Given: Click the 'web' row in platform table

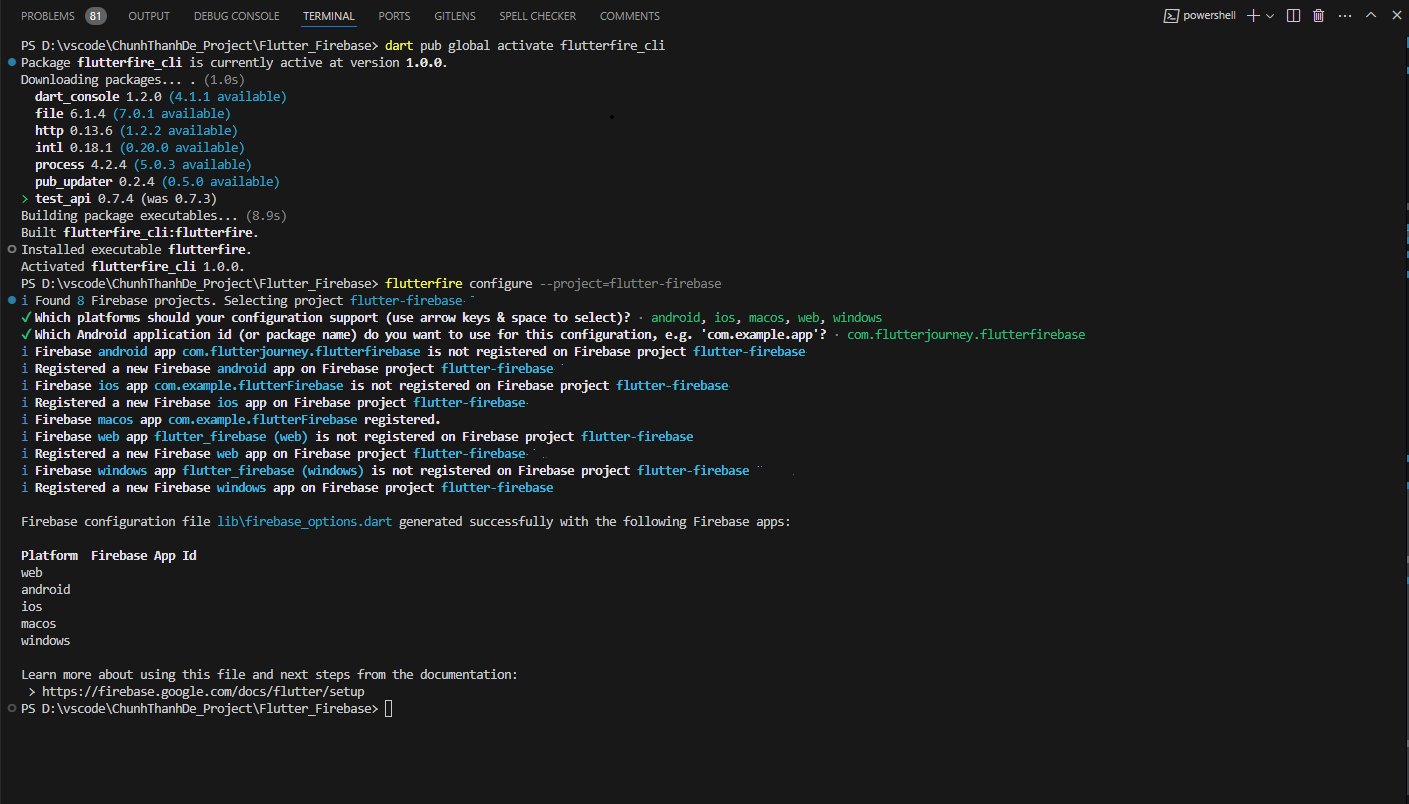Looking at the screenshot, I should (32, 573).
